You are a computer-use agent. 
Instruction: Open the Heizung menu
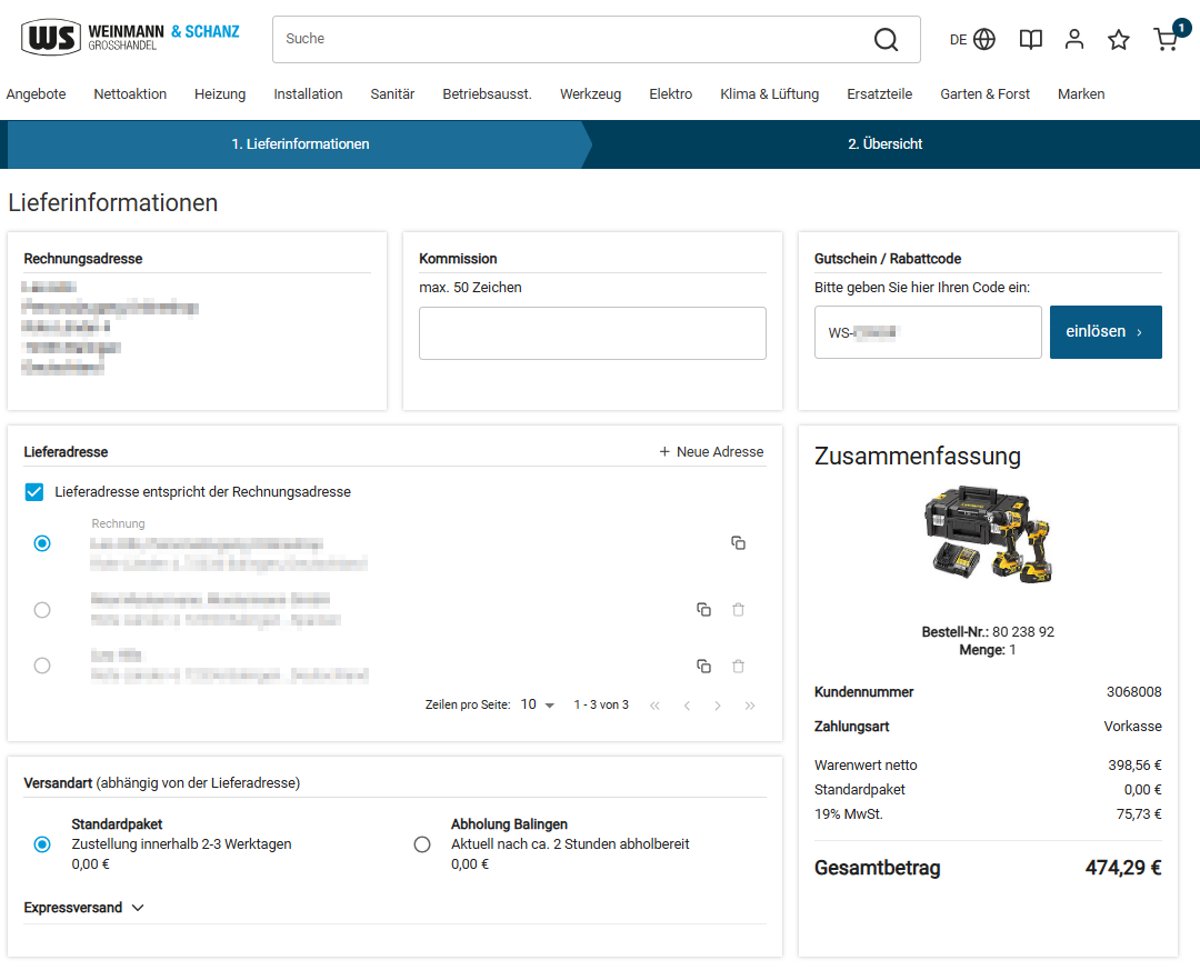click(x=220, y=94)
